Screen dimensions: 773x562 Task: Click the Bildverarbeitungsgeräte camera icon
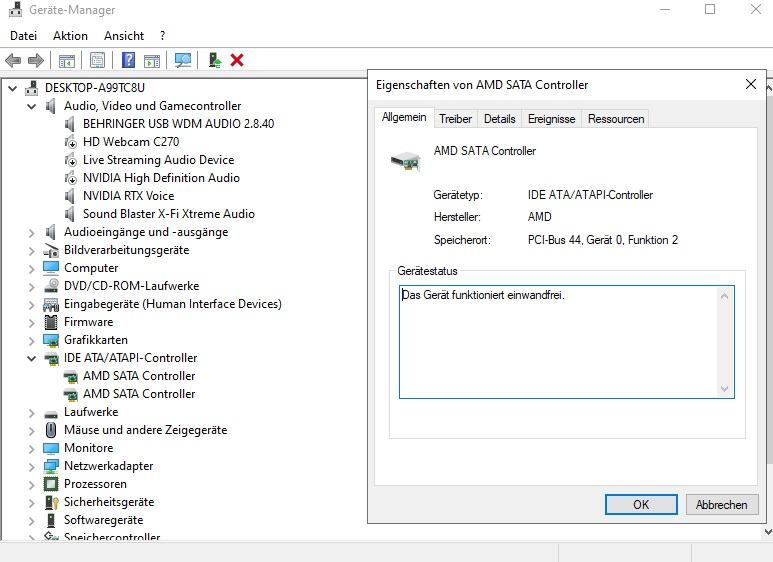pyautogui.click(x=51, y=250)
